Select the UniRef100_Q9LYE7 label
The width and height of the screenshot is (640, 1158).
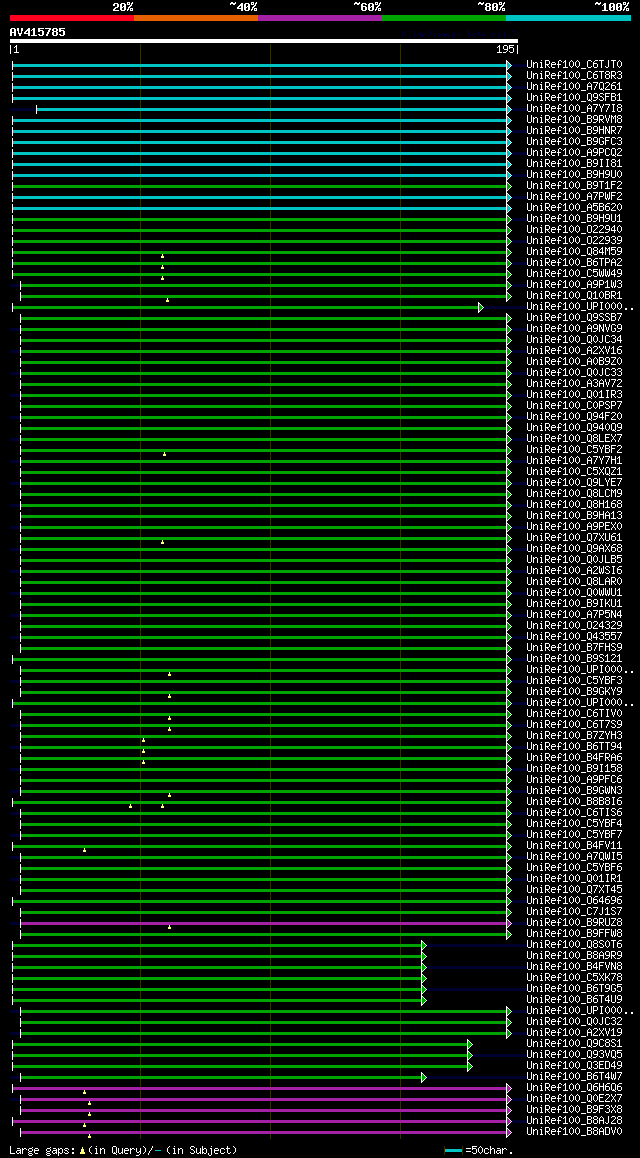pos(574,482)
